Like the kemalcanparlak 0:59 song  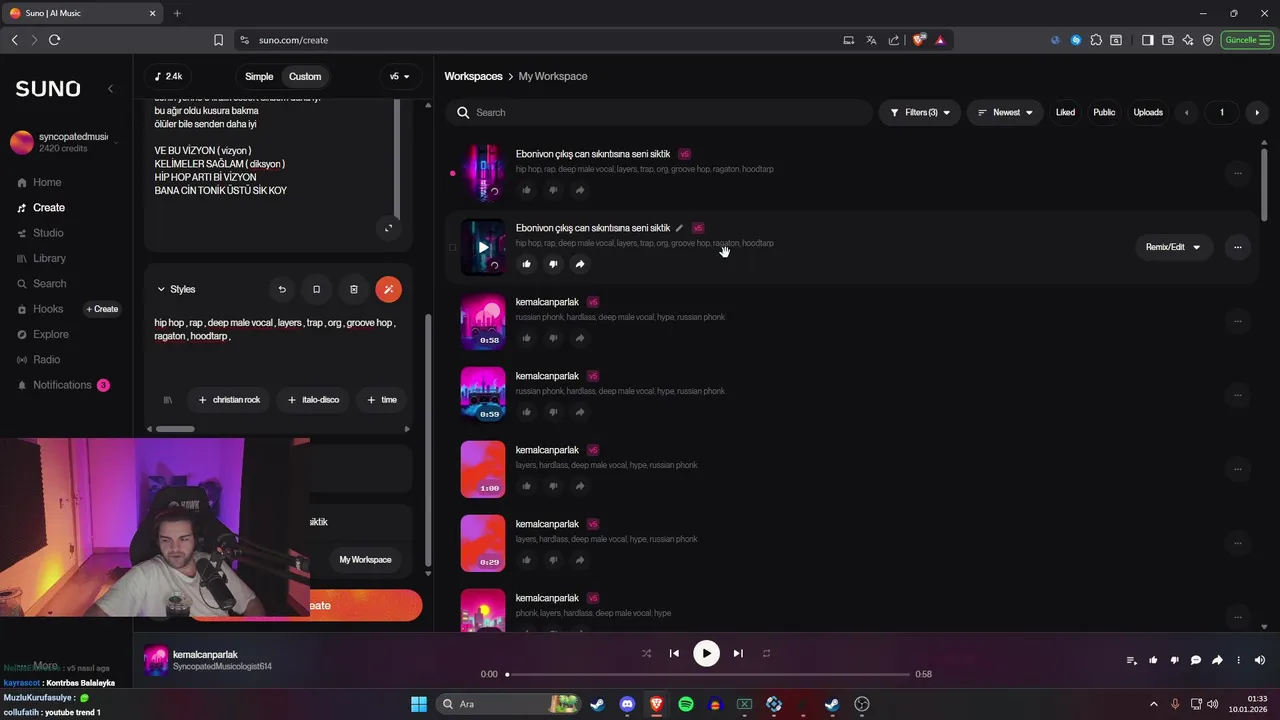click(x=527, y=412)
